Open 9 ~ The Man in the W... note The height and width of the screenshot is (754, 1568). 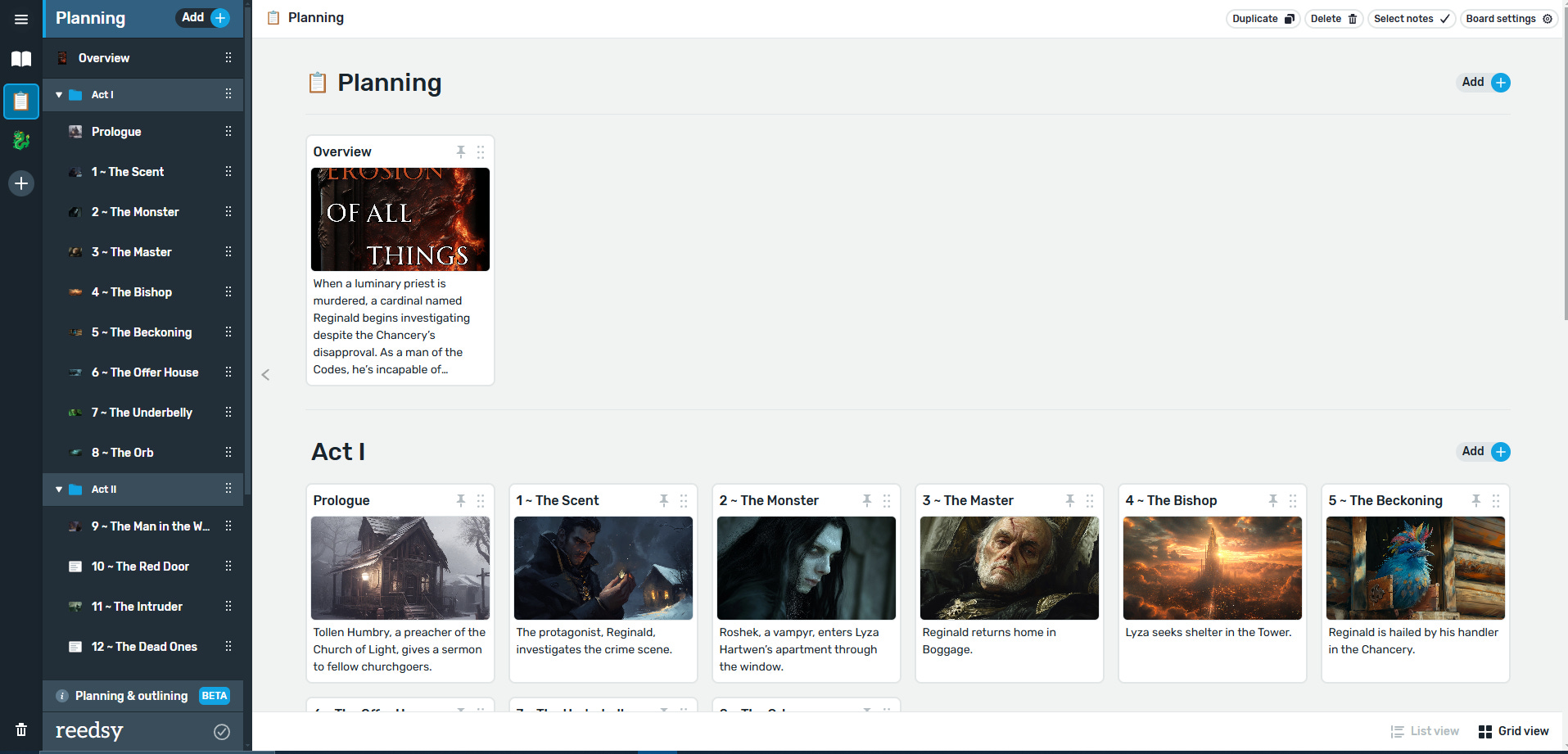142,526
